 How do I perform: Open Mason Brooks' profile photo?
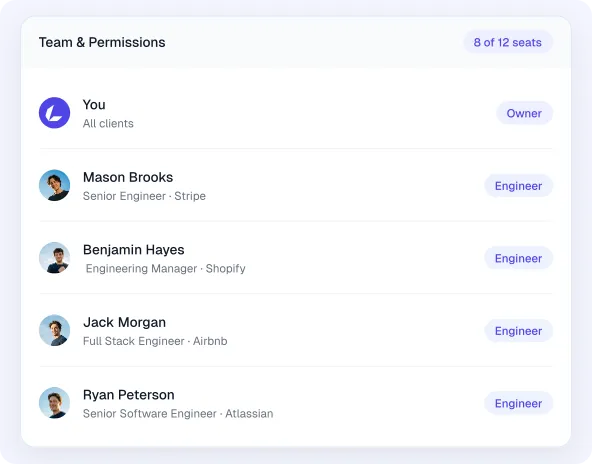(x=54, y=185)
